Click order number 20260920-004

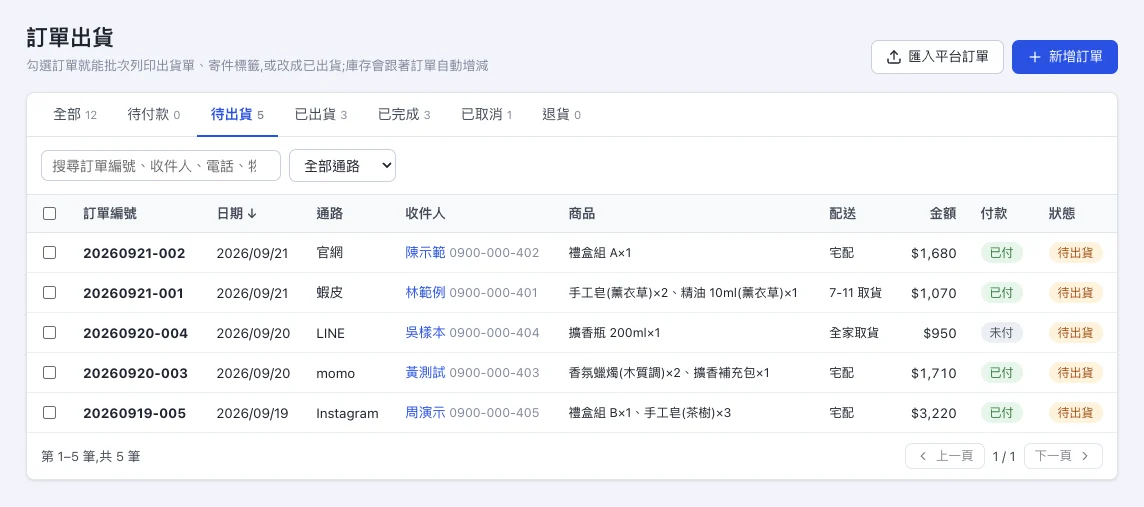click(x=136, y=333)
